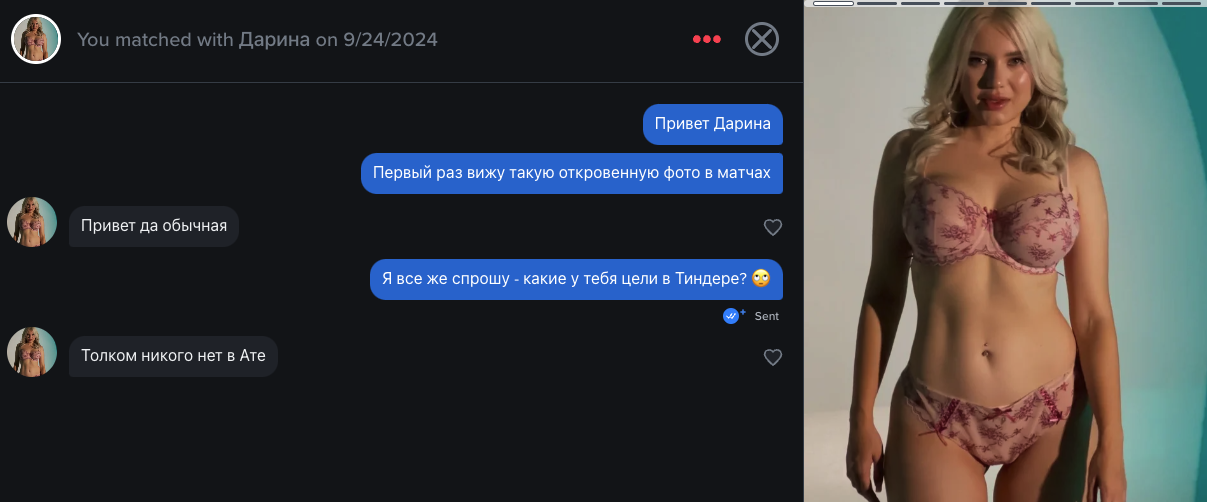This screenshot has height=502, width=1207.
Task: Click the "Sent" status label
Action: [766, 316]
